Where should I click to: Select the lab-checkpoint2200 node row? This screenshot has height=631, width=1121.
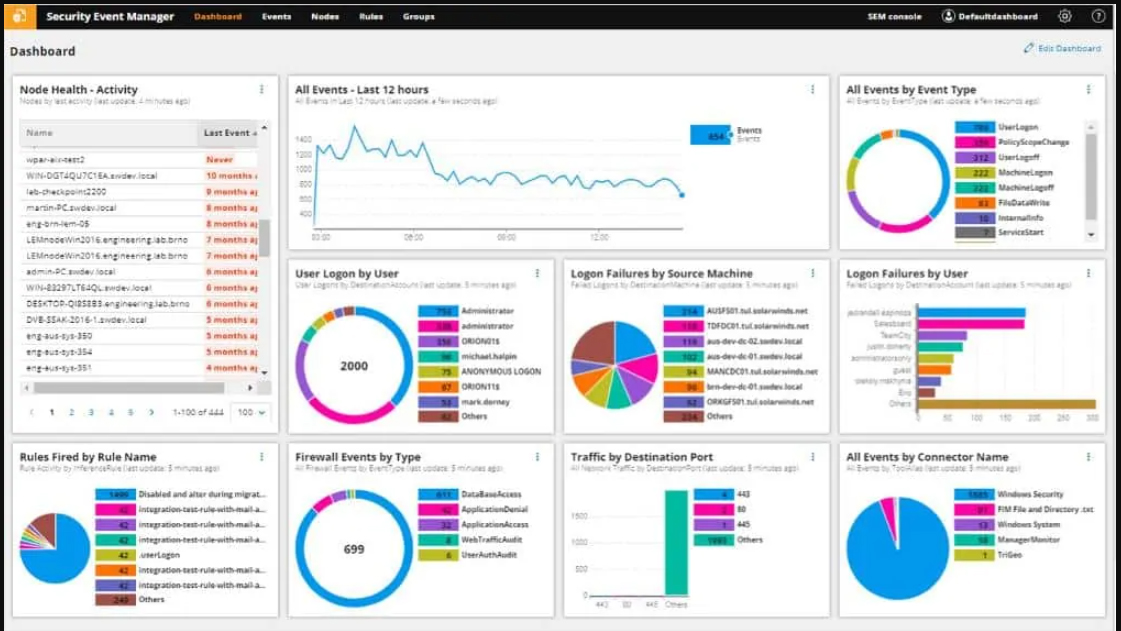click(139, 192)
